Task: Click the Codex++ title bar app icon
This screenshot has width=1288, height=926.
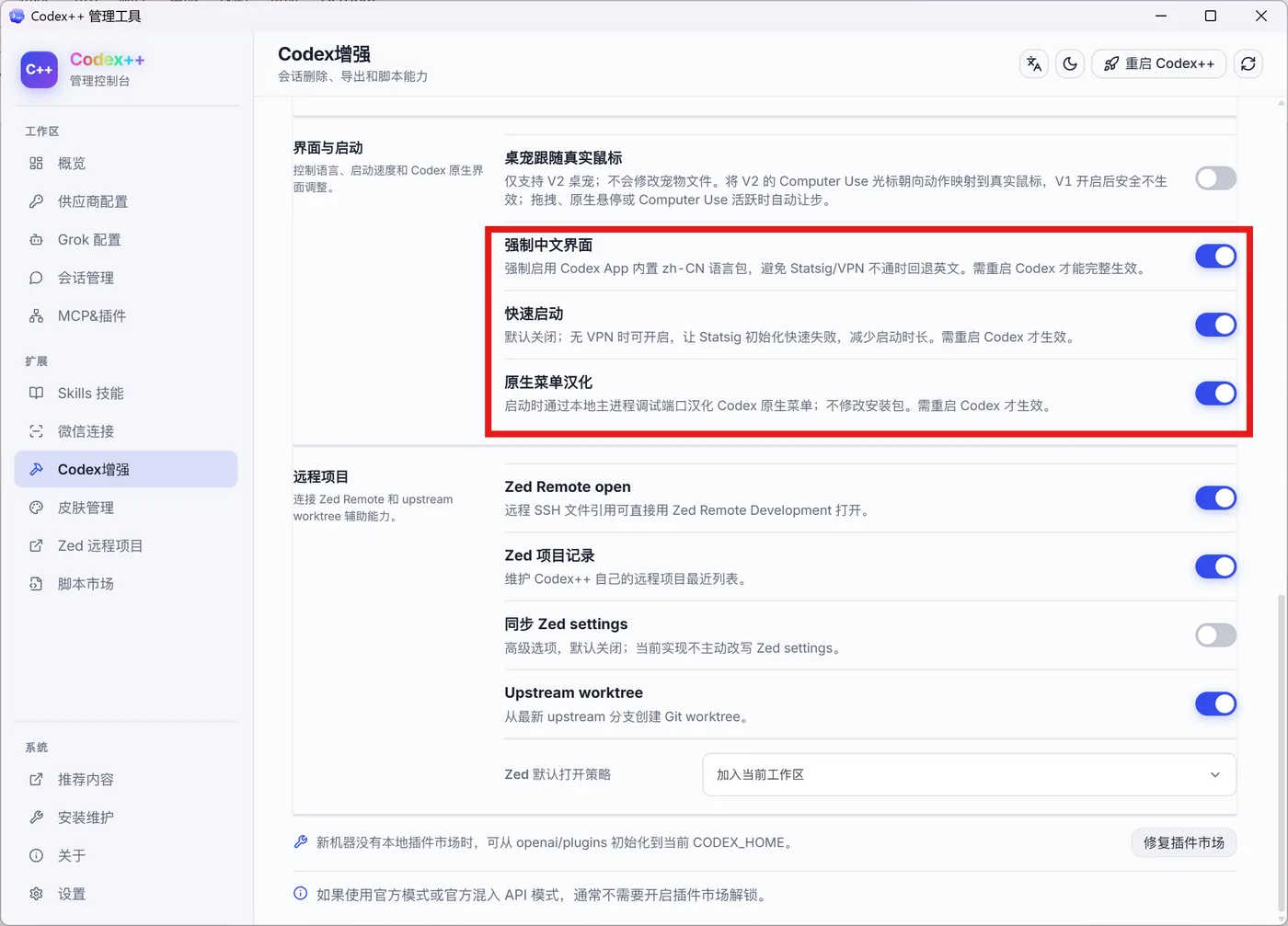Action: 16,16
